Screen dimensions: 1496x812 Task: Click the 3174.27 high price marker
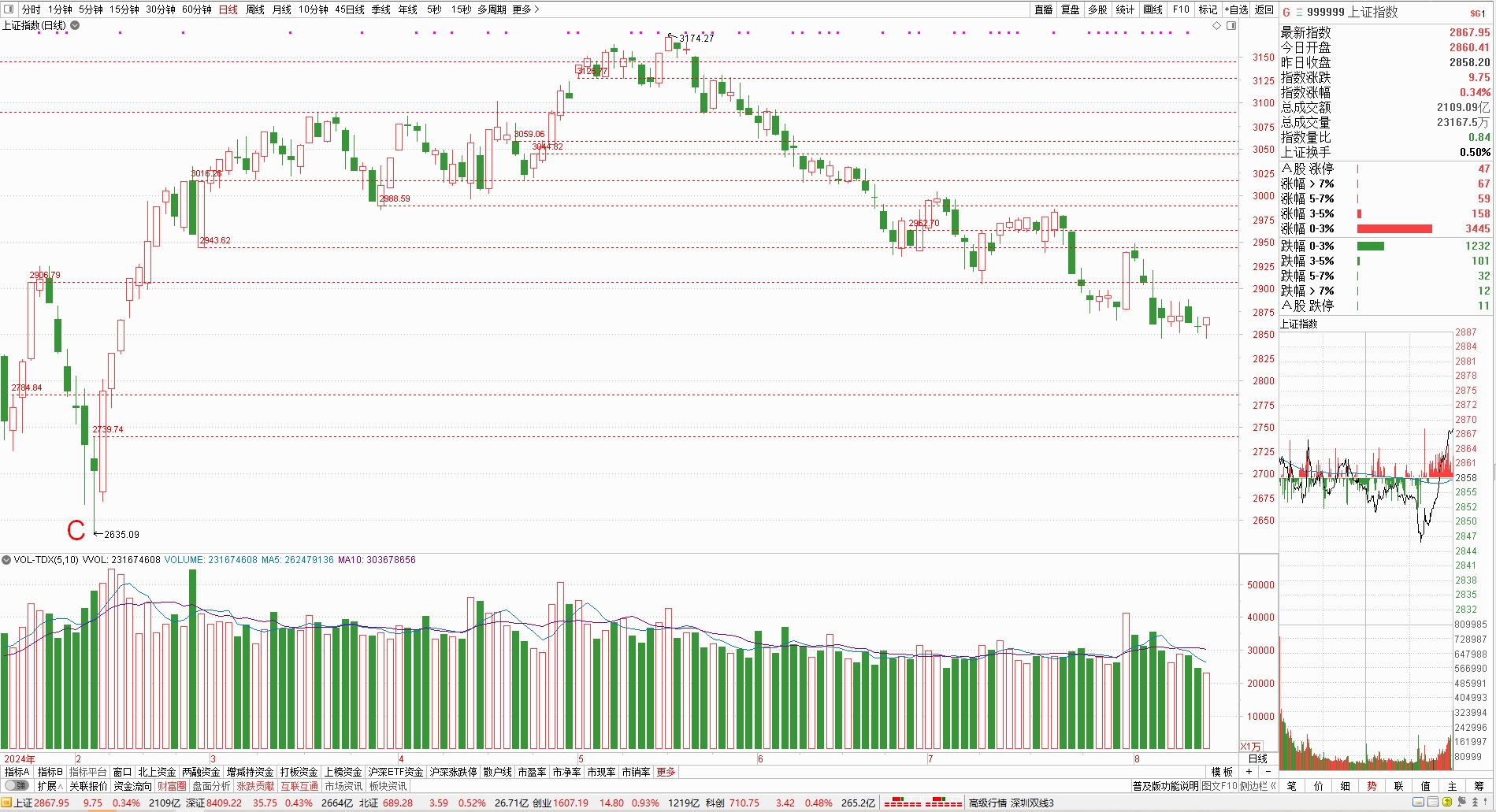click(696, 38)
